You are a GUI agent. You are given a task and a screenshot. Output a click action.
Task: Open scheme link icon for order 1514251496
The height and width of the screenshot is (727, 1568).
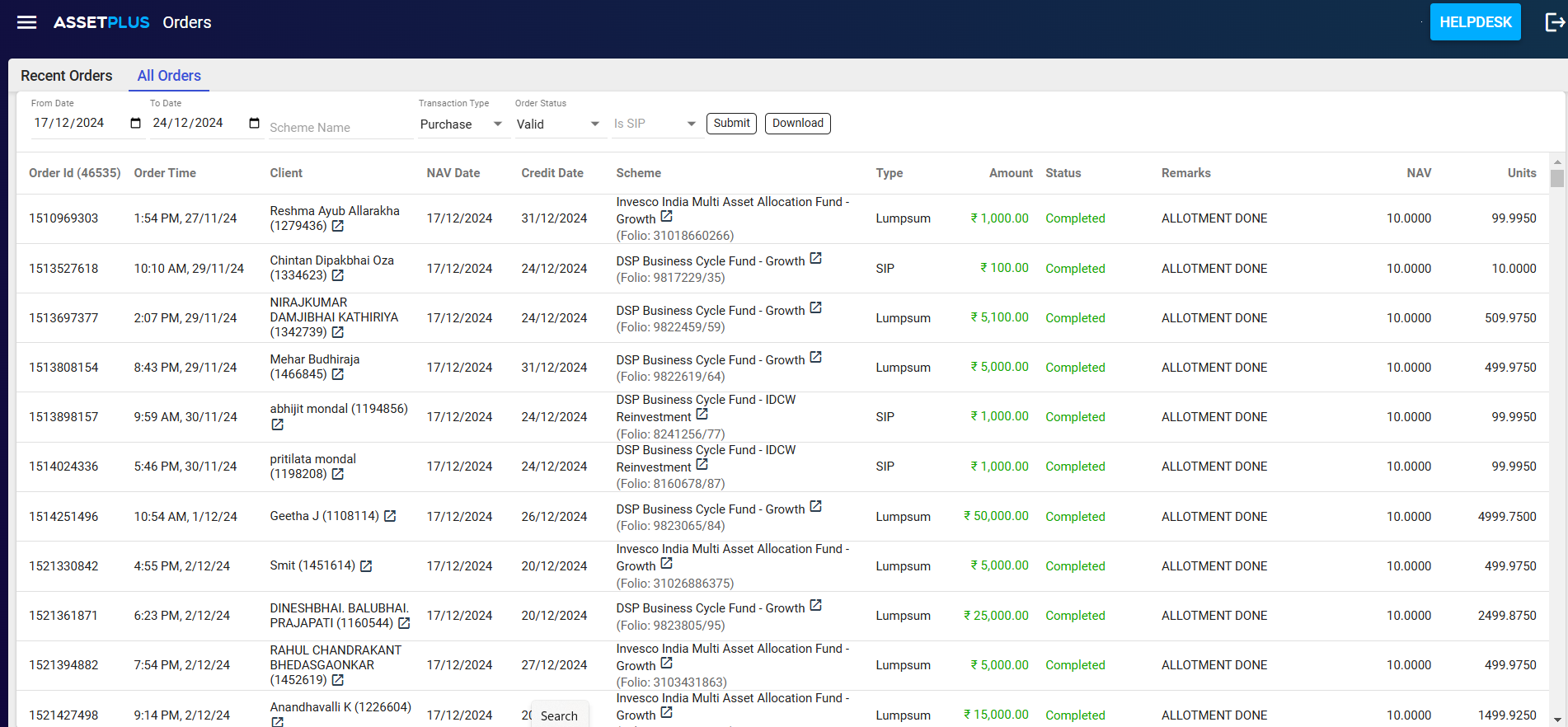pos(816,506)
